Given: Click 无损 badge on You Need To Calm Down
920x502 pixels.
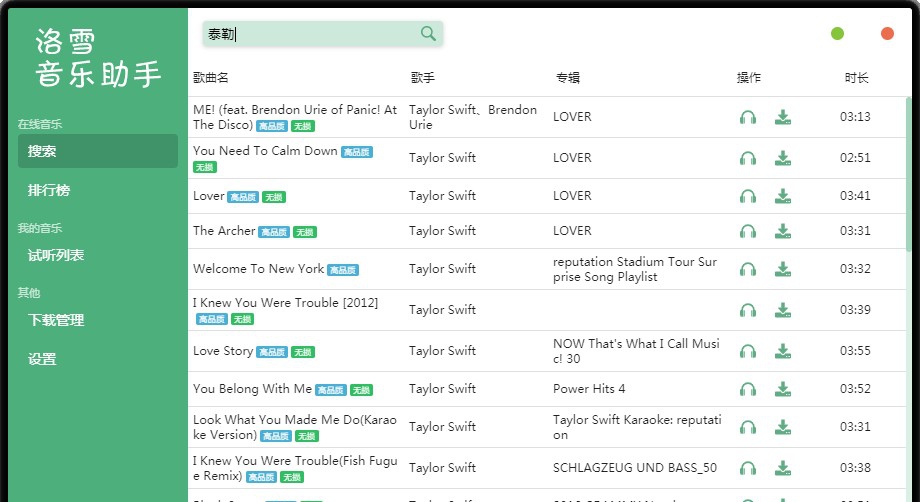Looking at the screenshot, I should [x=205, y=167].
